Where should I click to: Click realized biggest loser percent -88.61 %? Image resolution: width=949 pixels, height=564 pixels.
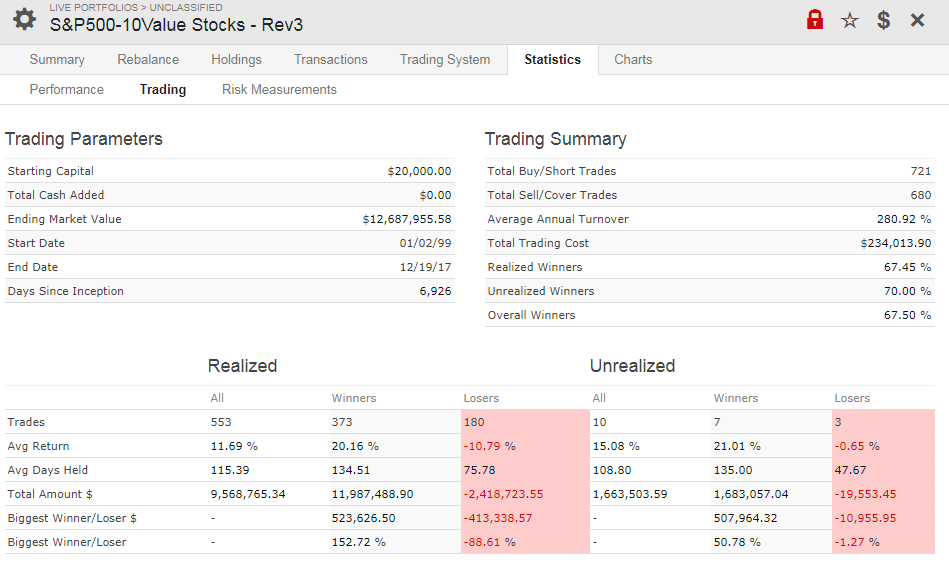click(490, 542)
